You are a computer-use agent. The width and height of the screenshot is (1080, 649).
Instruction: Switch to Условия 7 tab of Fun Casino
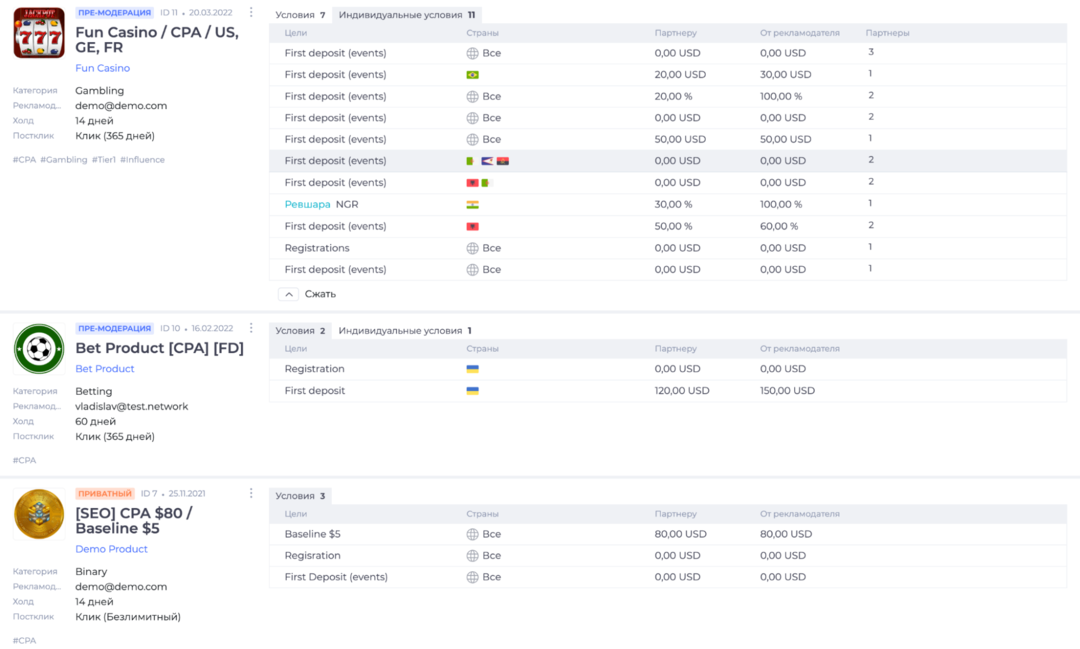coord(300,15)
